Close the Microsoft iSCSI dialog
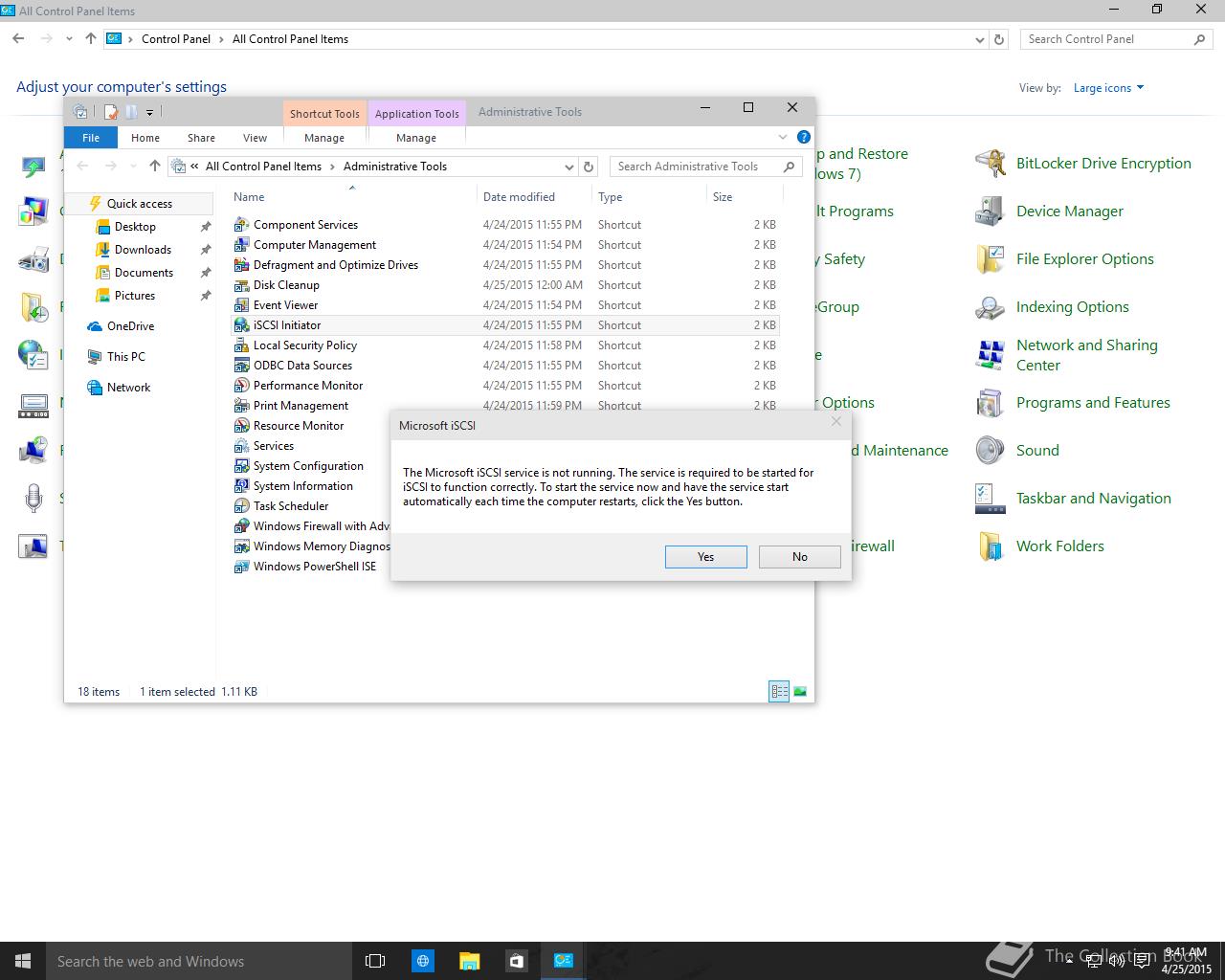Viewport: 1225px width, 980px height. pos(835,421)
